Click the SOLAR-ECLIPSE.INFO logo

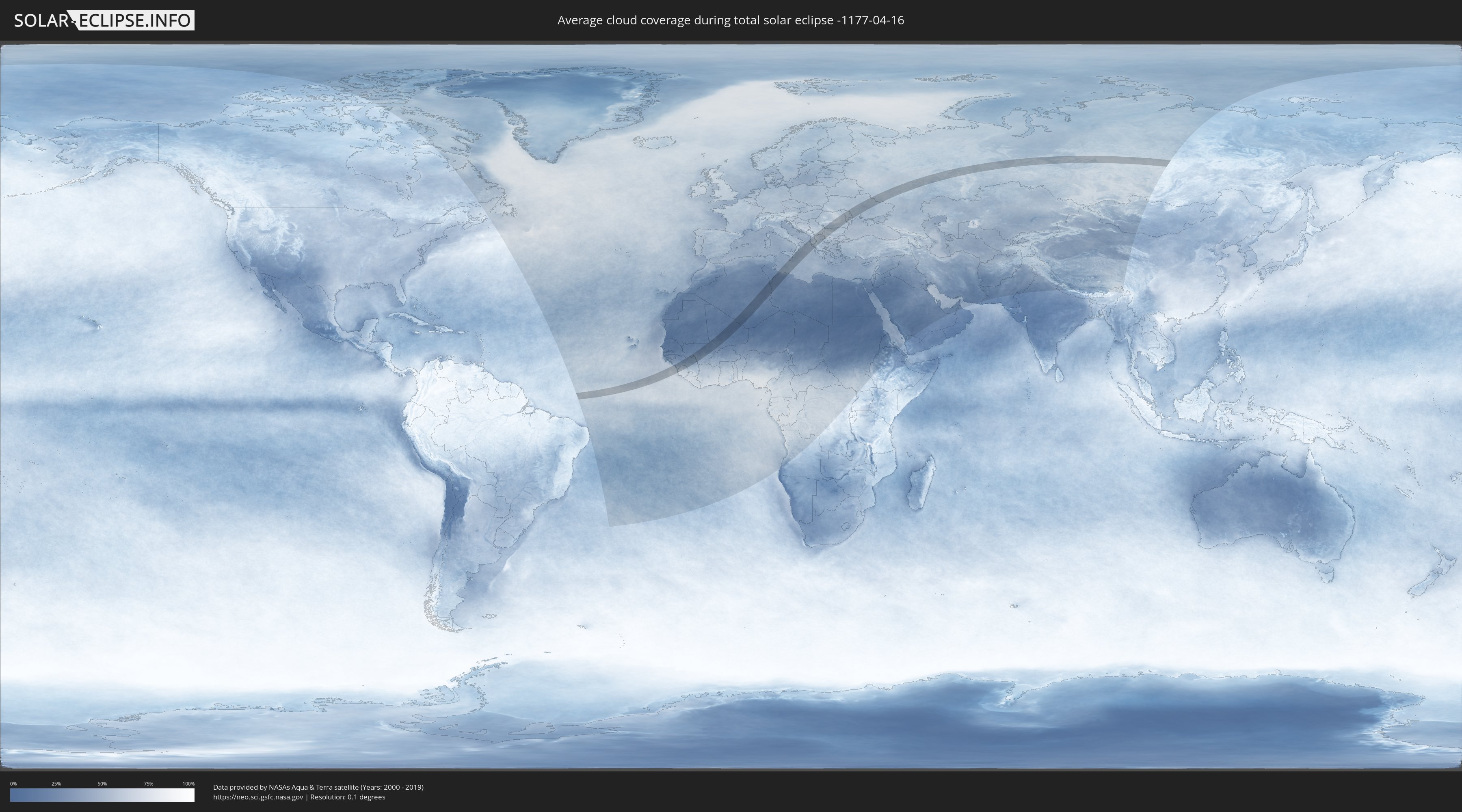[104, 20]
